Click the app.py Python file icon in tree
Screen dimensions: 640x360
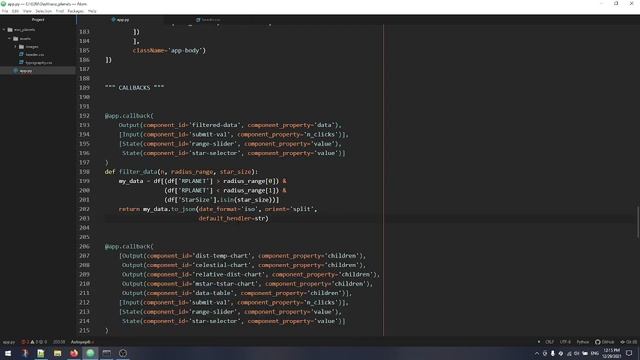click(16, 71)
